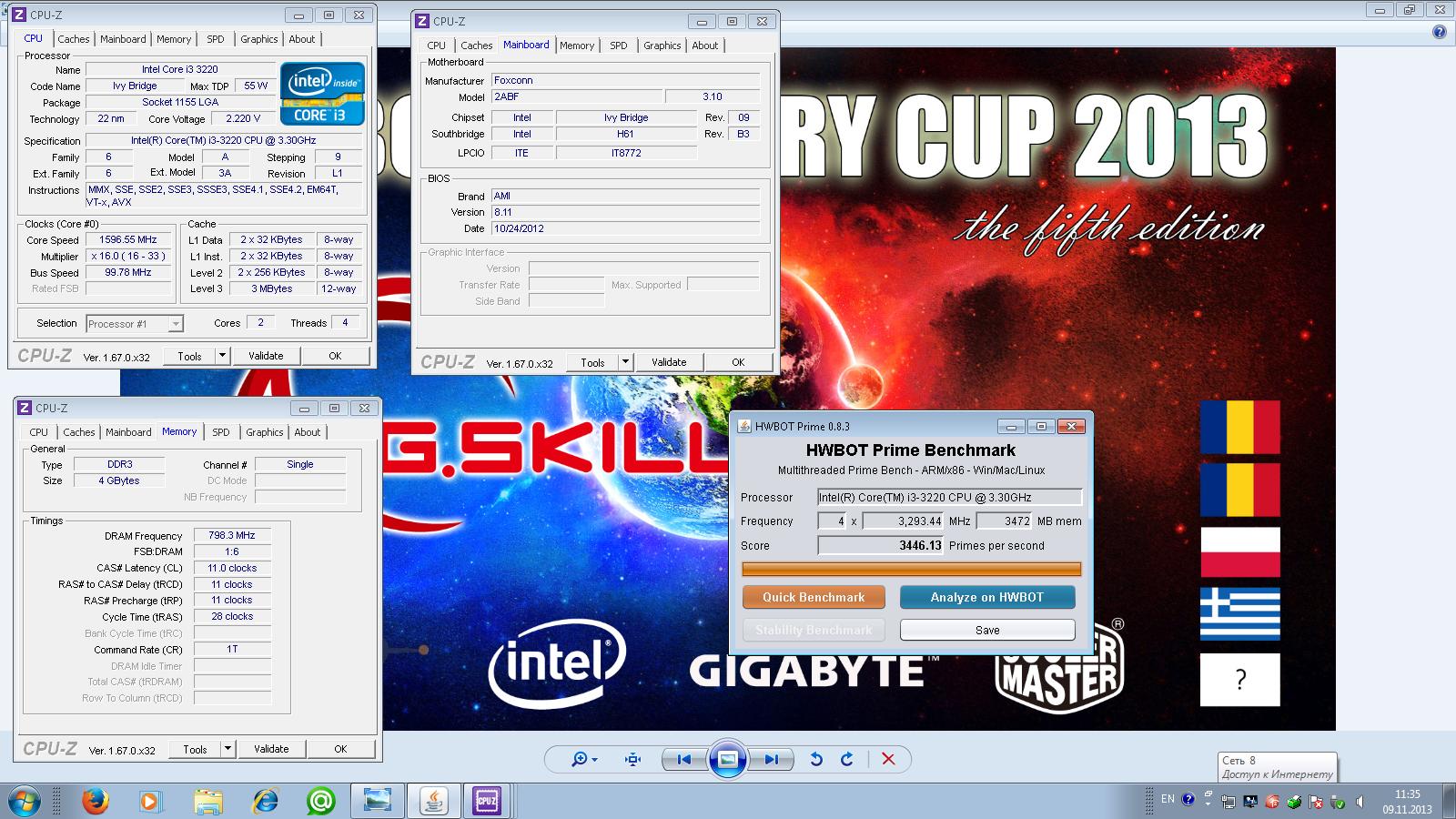Expand Tools dropdown arrow in Mainboard window
Image resolution: width=1456 pixels, height=819 pixels.
[x=625, y=362]
